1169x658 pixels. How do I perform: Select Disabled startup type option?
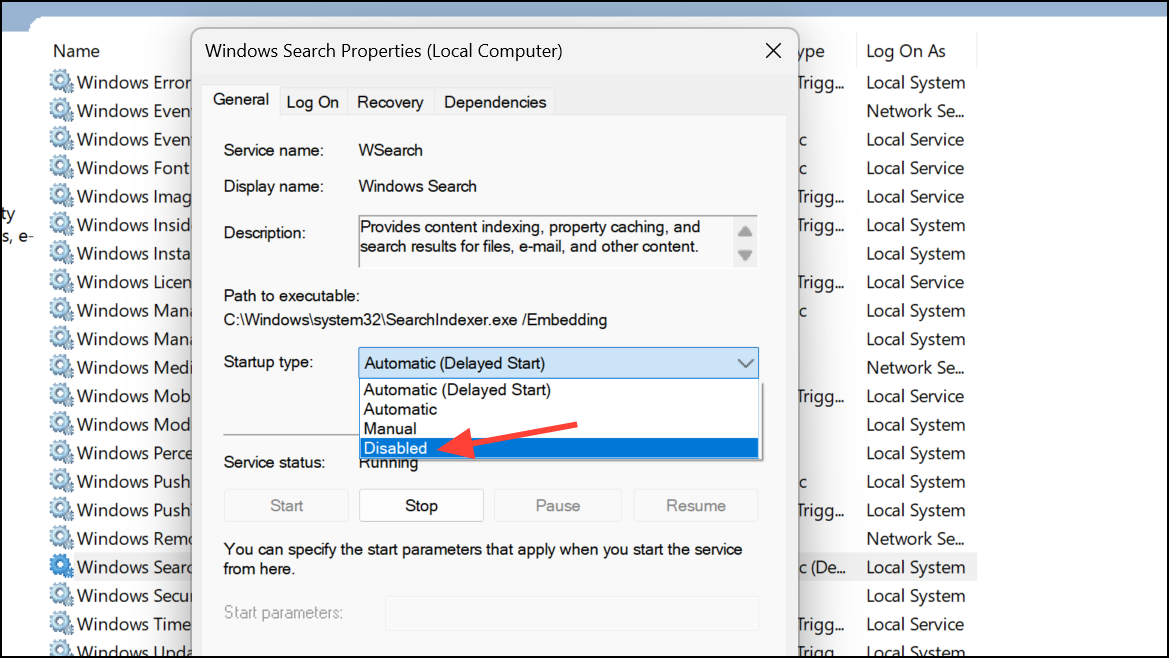click(559, 448)
